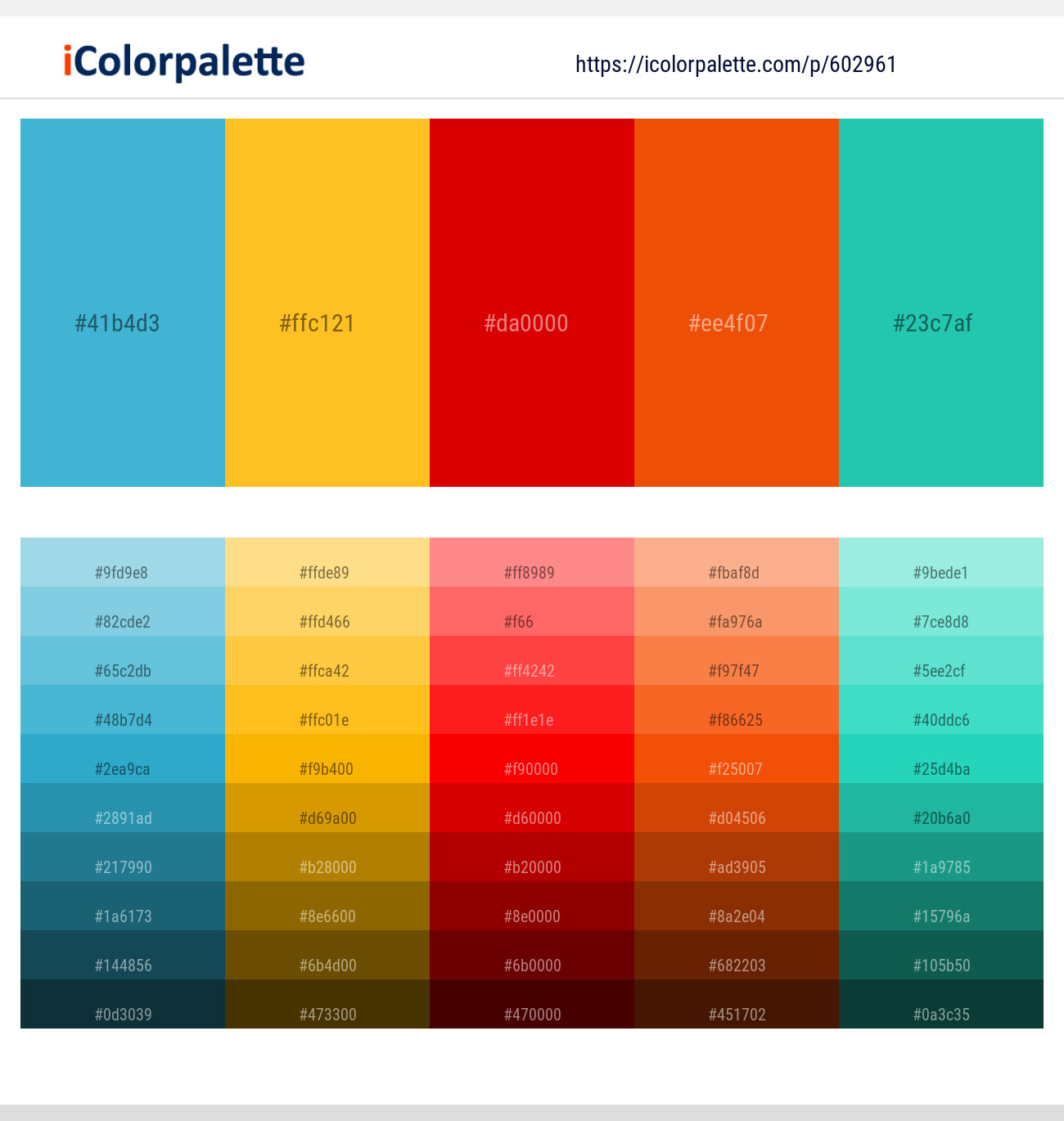Image resolution: width=1064 pixels, height=1121 pixels.
Task: Click the peach #fbaf8d shade
Action: [x=736, y=573]
